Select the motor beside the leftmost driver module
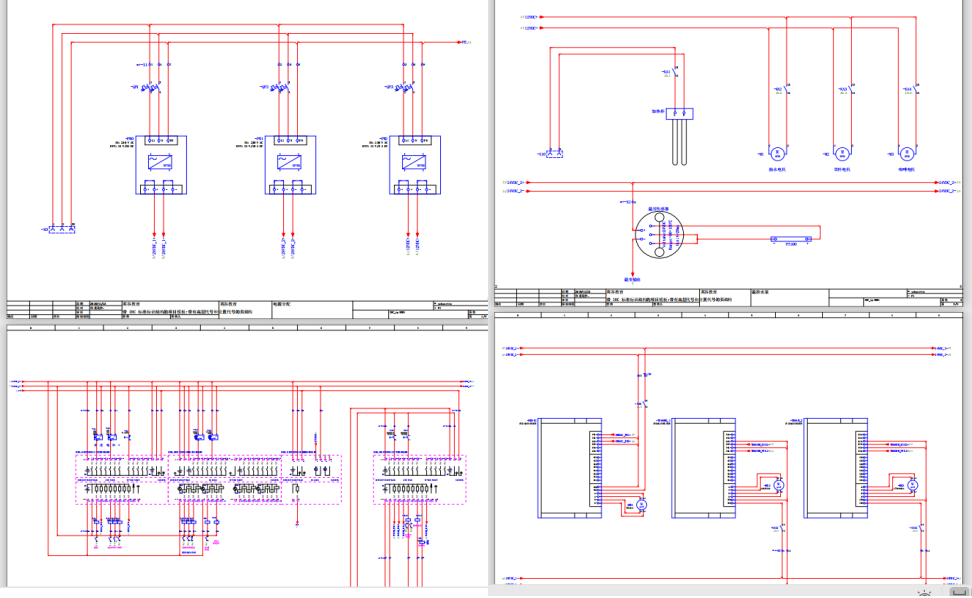Viewport: 972px width, 598px height. click(643, 505)
